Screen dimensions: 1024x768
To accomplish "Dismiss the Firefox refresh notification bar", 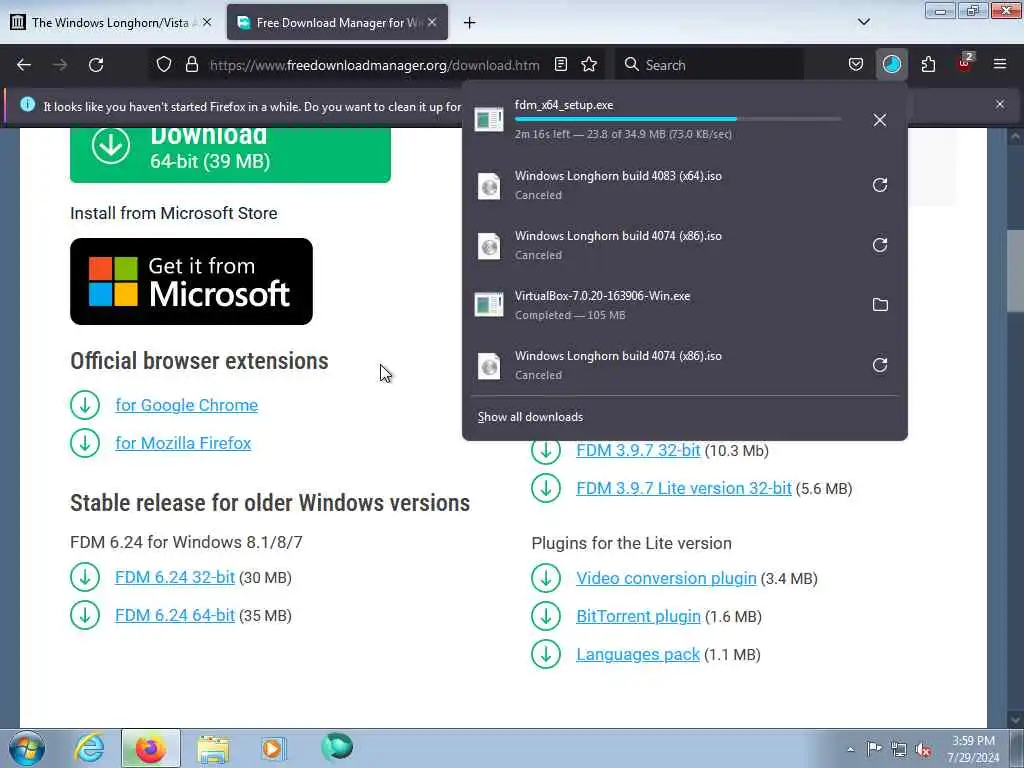I will click(1000, 104).
